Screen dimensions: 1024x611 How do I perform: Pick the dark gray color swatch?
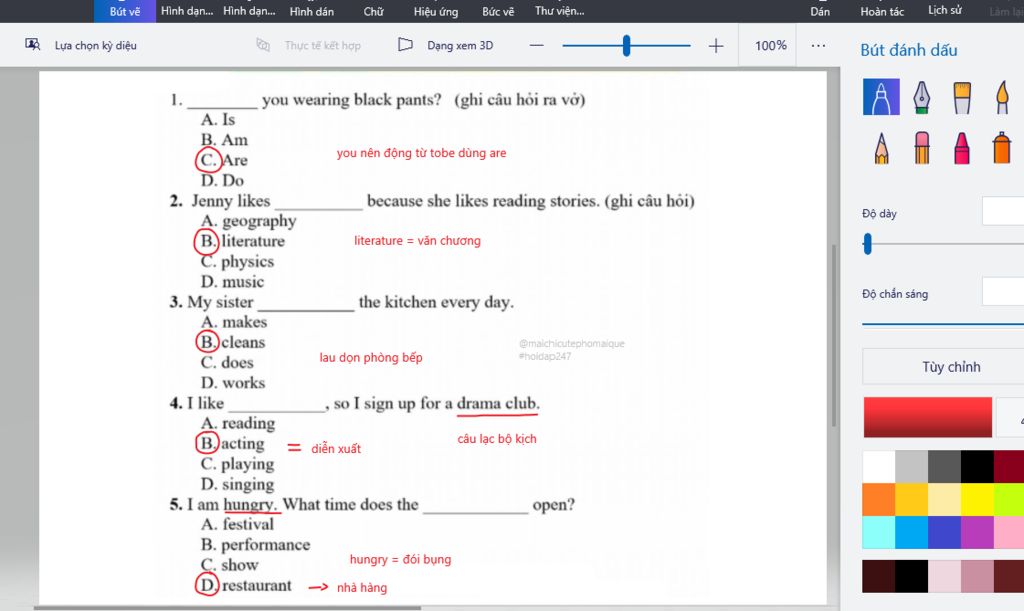pyautogui.click(x=944, y=466)
